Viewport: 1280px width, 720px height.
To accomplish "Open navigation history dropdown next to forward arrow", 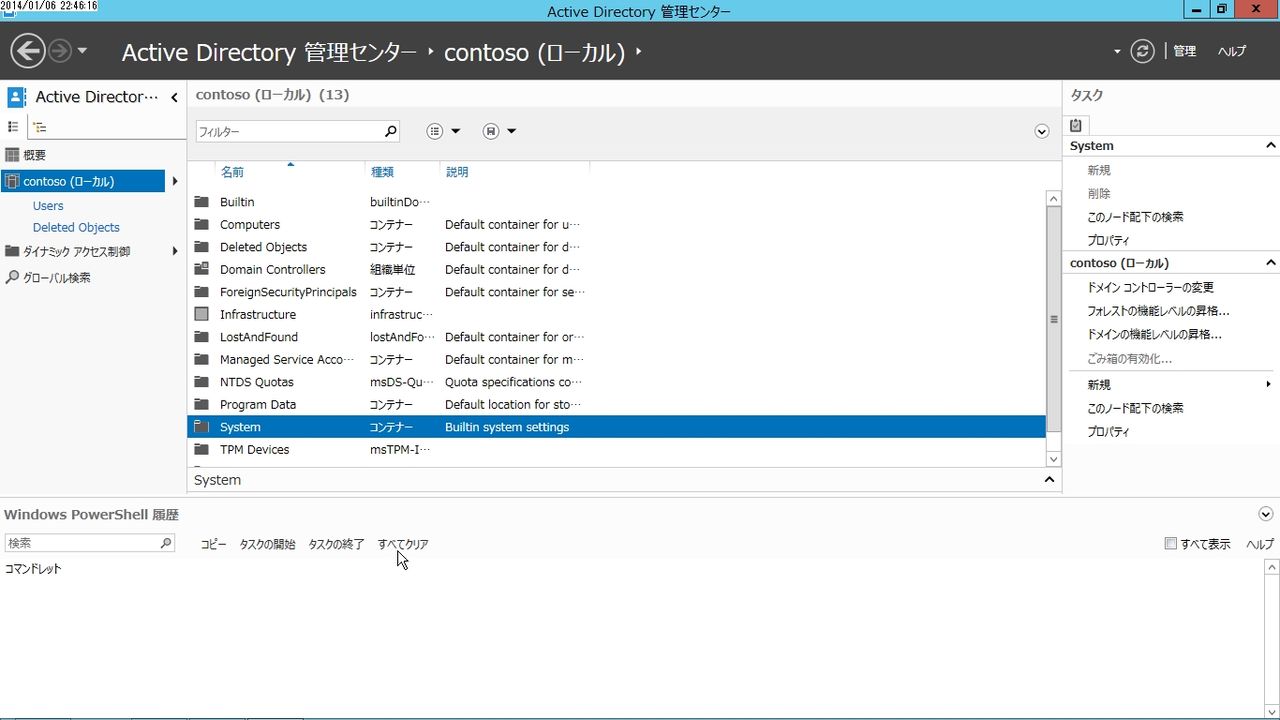I will coord(82,51).
